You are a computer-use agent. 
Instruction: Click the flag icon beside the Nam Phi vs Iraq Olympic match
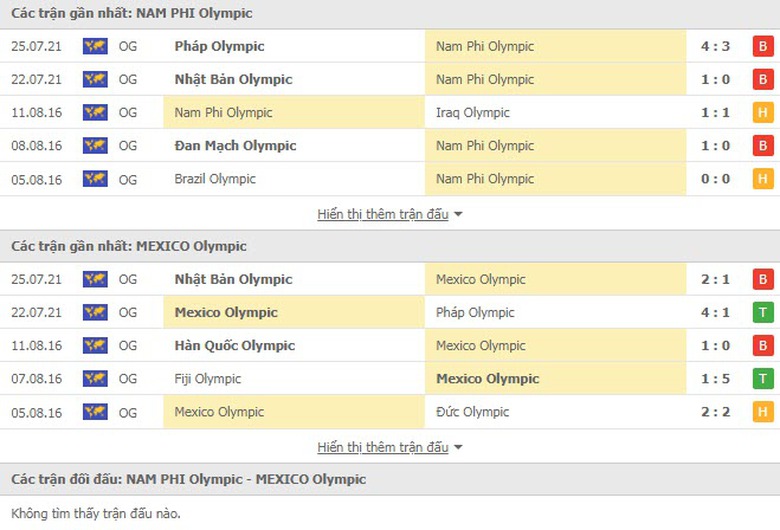coord(95,113)
